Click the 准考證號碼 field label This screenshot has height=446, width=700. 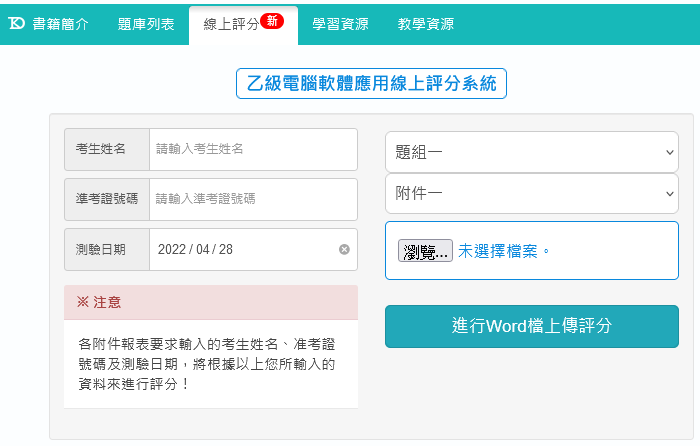click(x=107, y=199)
